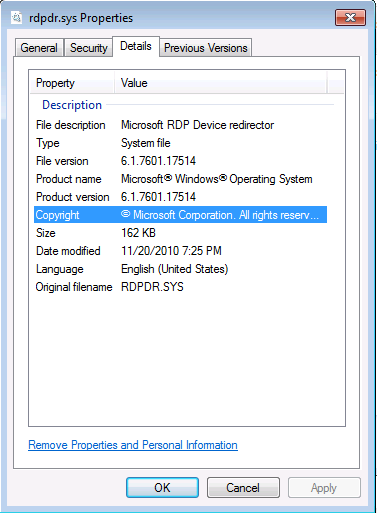The image size is (377, 513).
Task: Select the Product name property label
Action: 68,179
